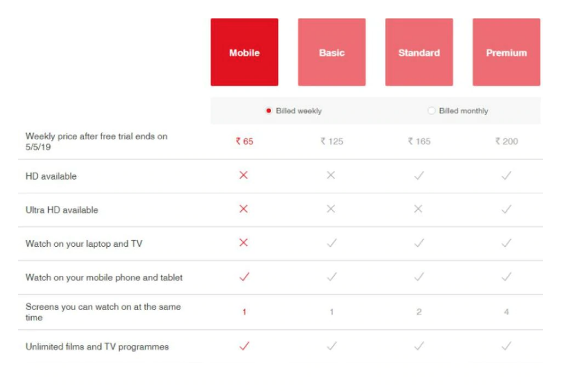Click the Premium screens count 4
This screenshot has width=567, height=391.
pos(507,312)
